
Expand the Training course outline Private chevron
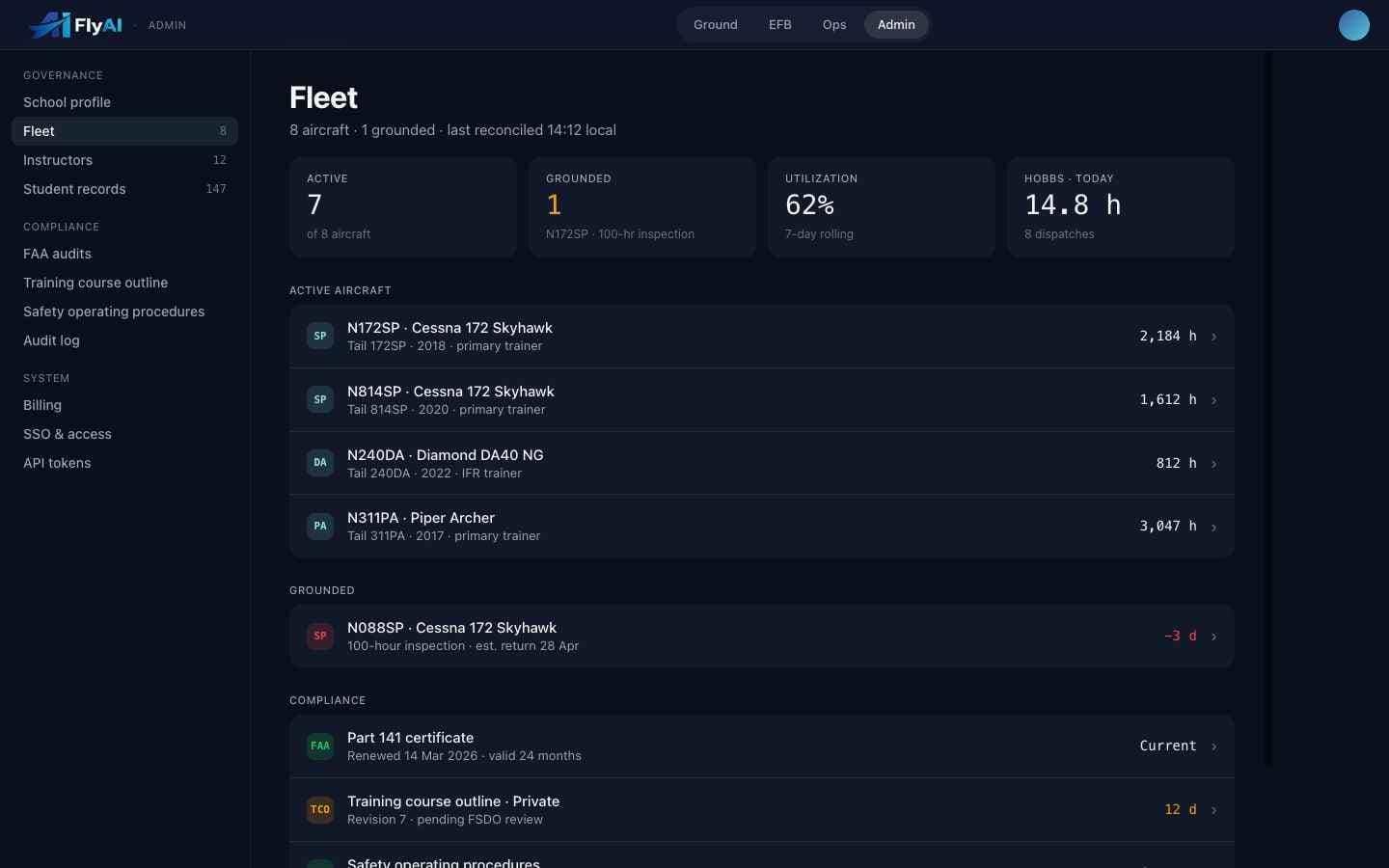click(1213, 810)
